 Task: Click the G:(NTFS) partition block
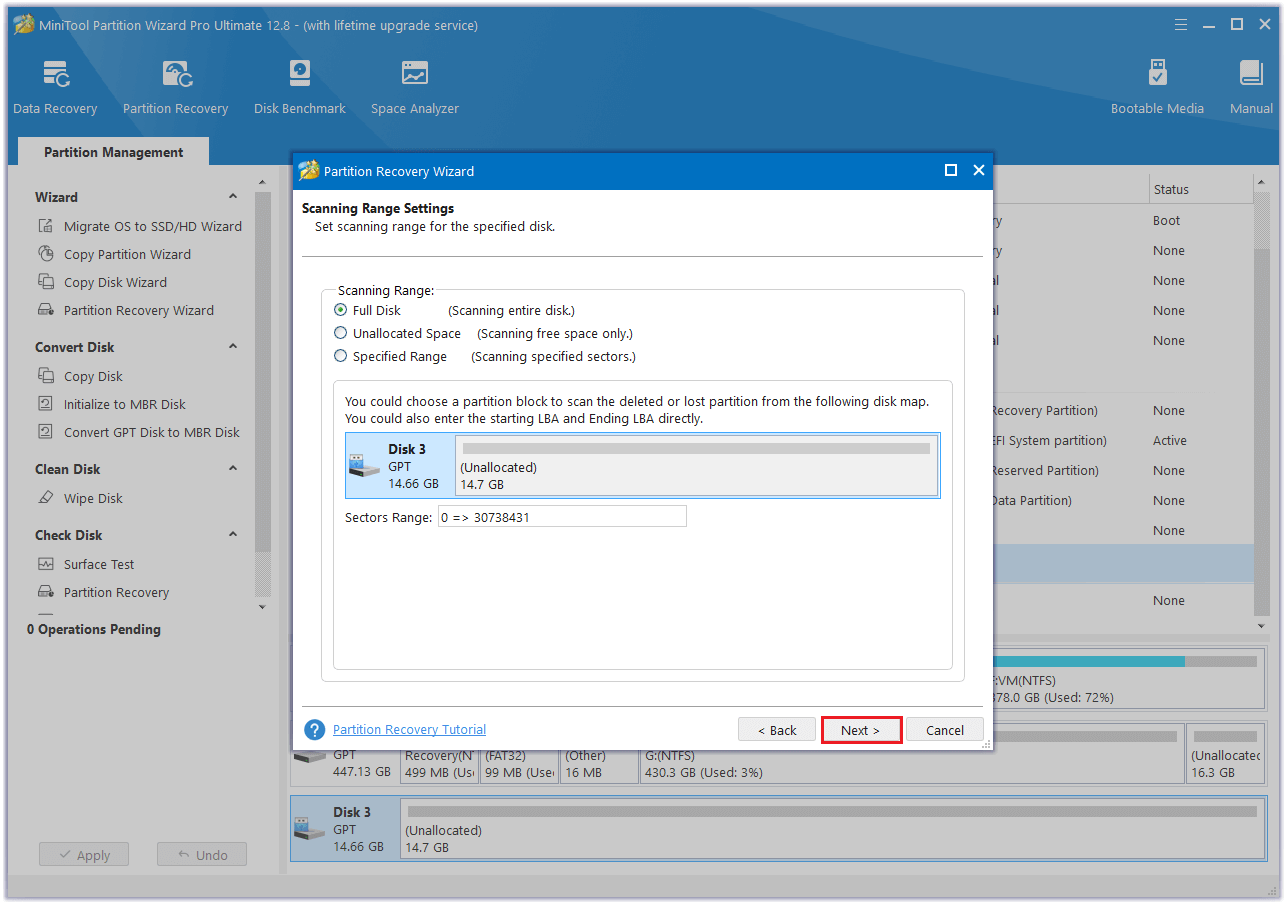point(912,754)
